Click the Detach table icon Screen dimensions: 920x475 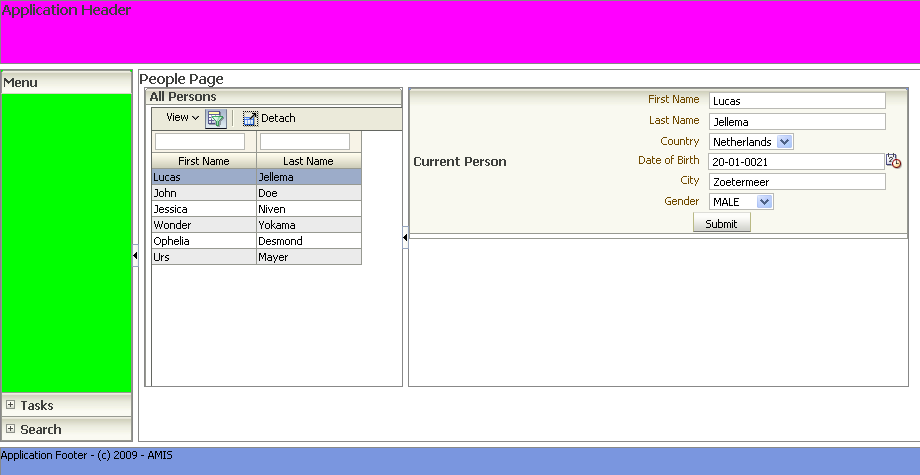pyautogui.click(x=250, y=118)
